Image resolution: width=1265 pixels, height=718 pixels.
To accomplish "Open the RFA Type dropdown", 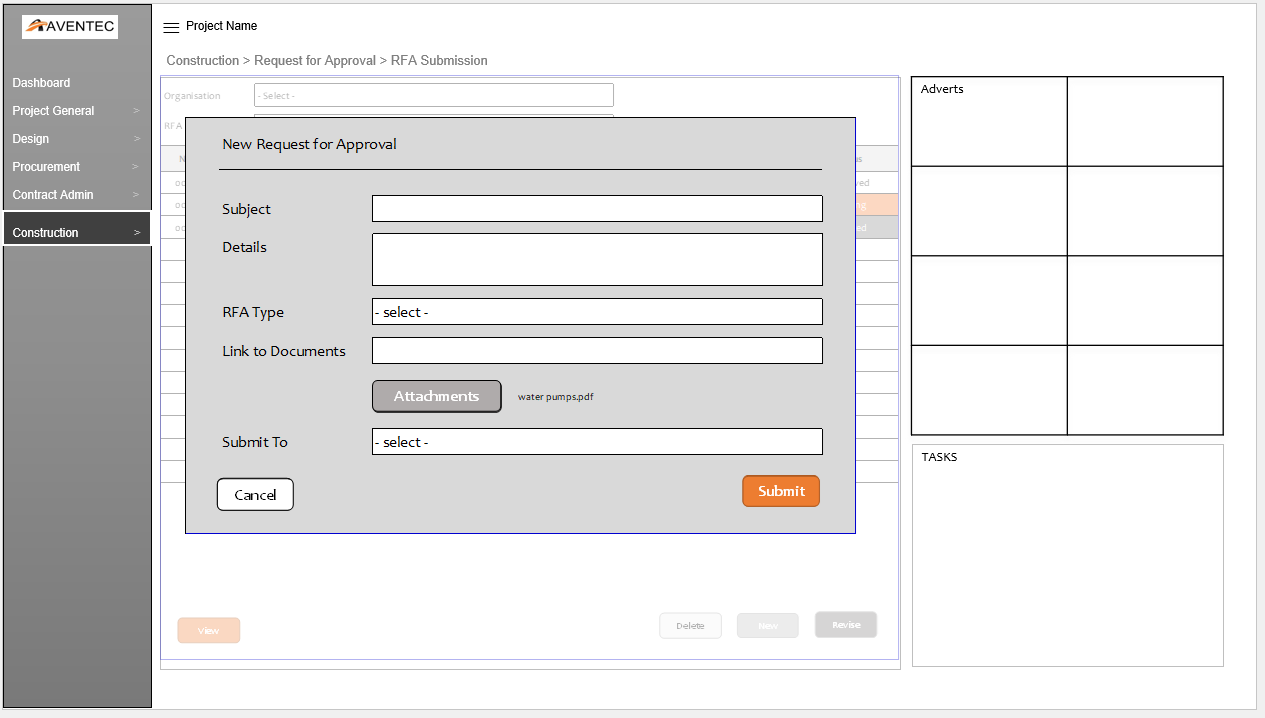I will pyautogui.click(x=597, y=312).
